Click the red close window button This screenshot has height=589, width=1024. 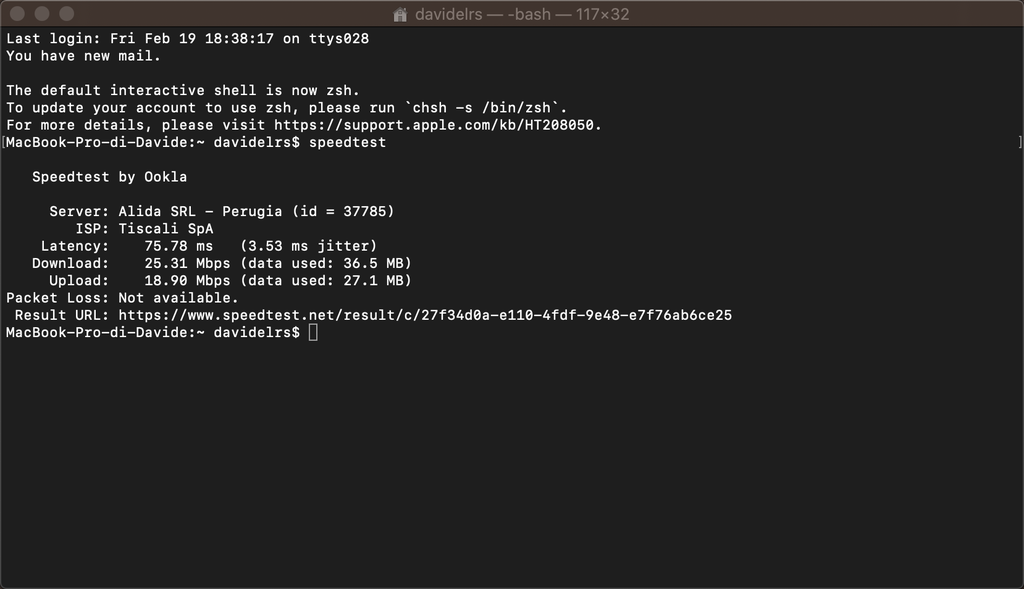pyautogui.click(x=18, y=13)
